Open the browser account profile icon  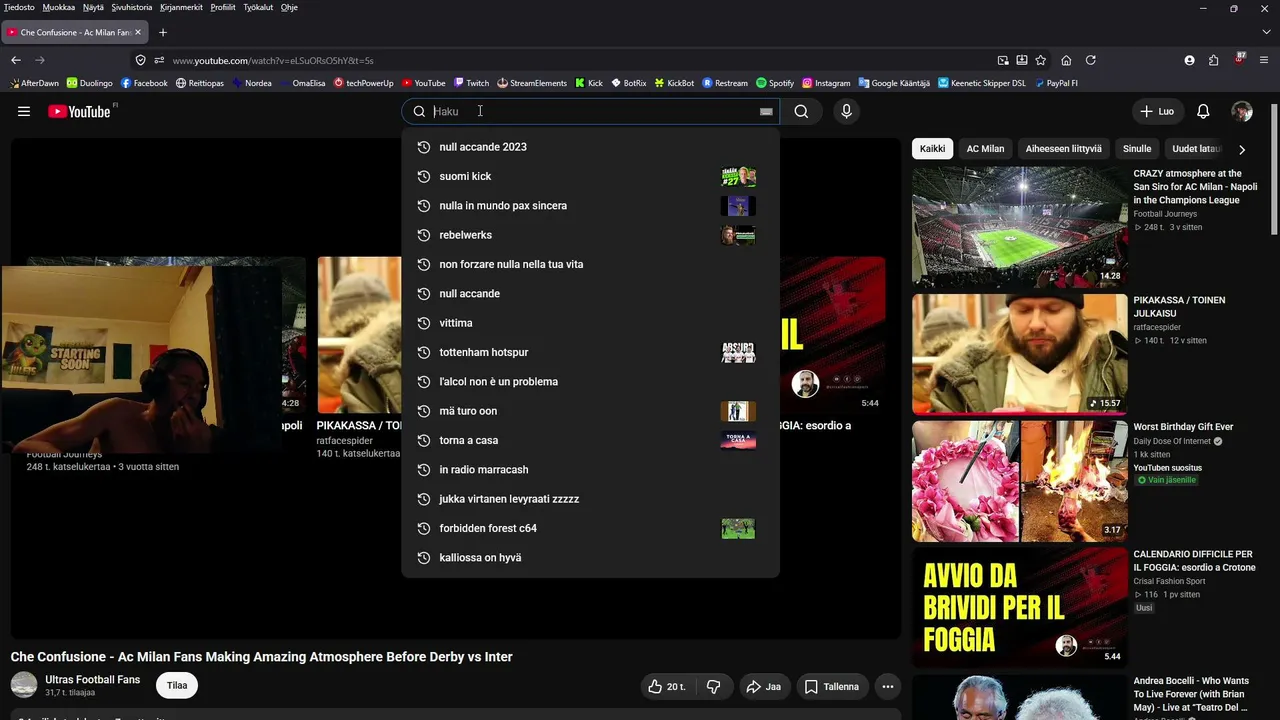pyautogui.click(x=1189, y=60)
